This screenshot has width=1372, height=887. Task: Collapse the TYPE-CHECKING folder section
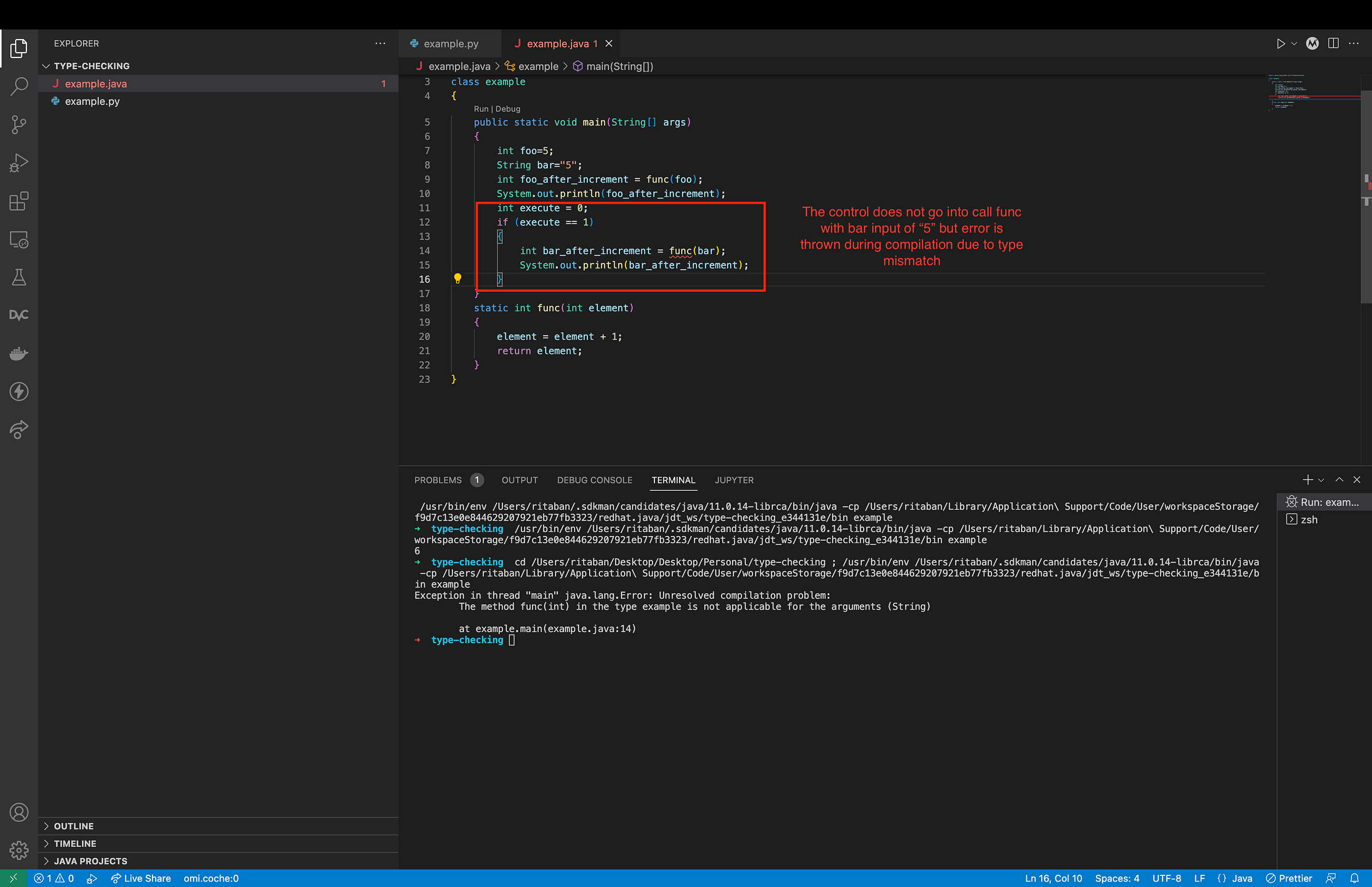(x=218, y=66)
